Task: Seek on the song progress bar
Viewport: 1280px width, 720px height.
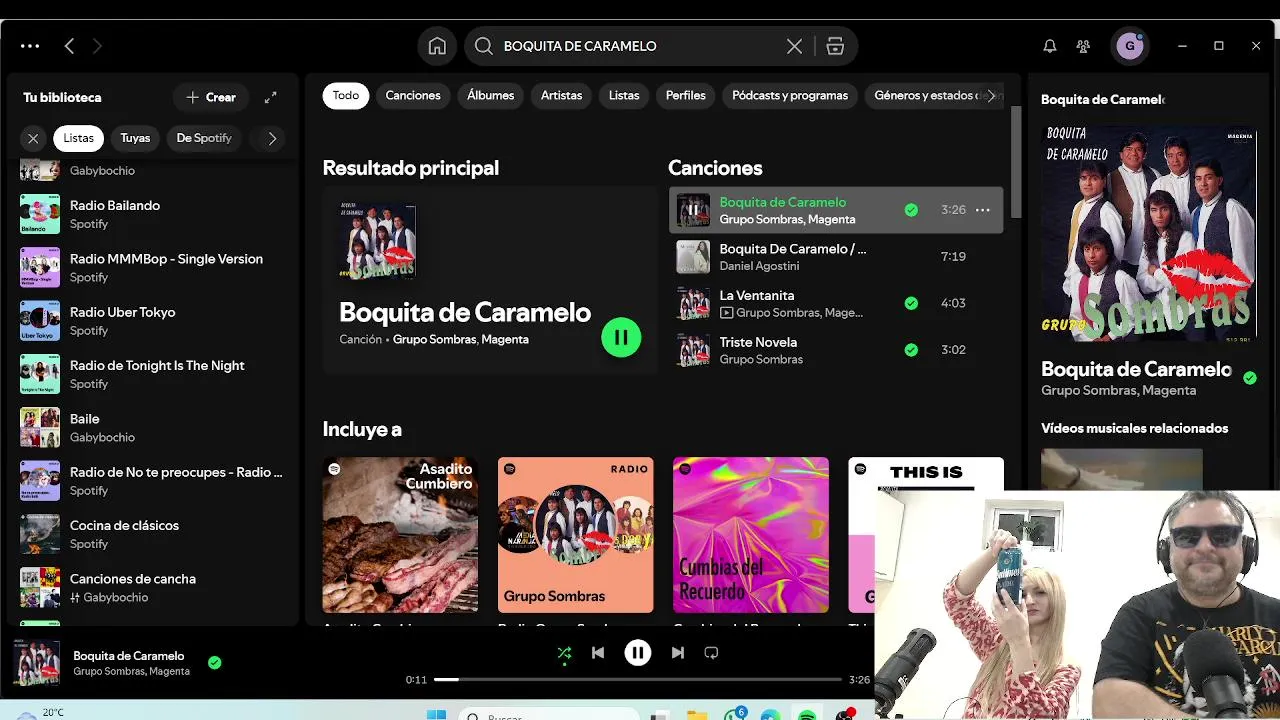Action: (638, 679)
